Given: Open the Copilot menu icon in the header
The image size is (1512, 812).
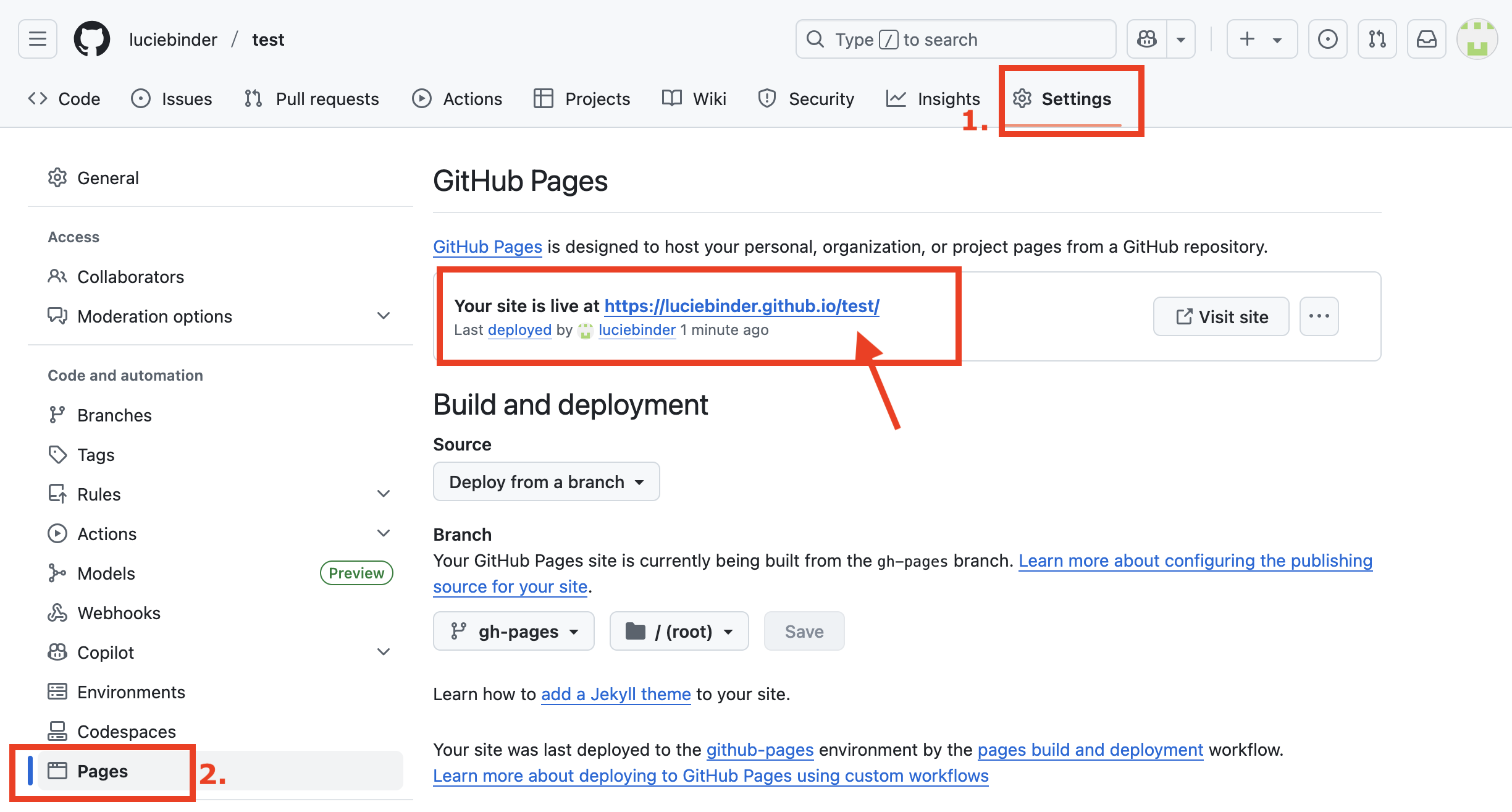Looking at the screenshot, I should pos(1146,39).
